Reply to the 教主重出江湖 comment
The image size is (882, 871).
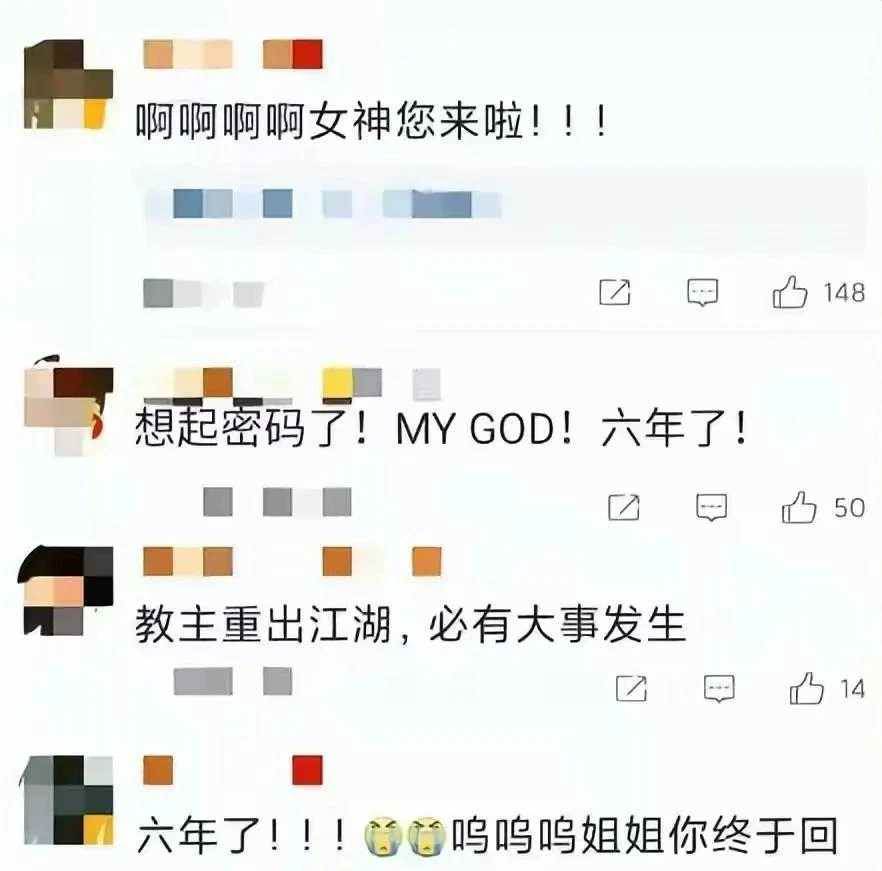click(719, 689)
